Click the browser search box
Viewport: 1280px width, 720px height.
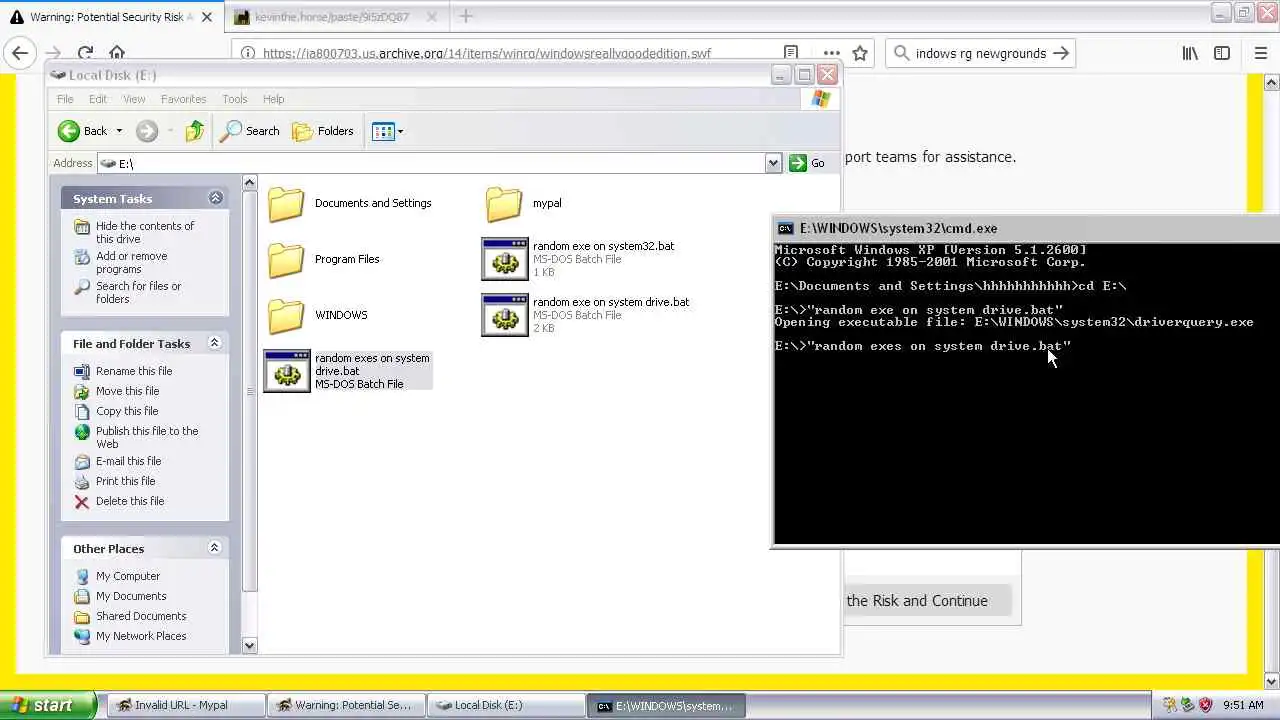tap(980, 53)
